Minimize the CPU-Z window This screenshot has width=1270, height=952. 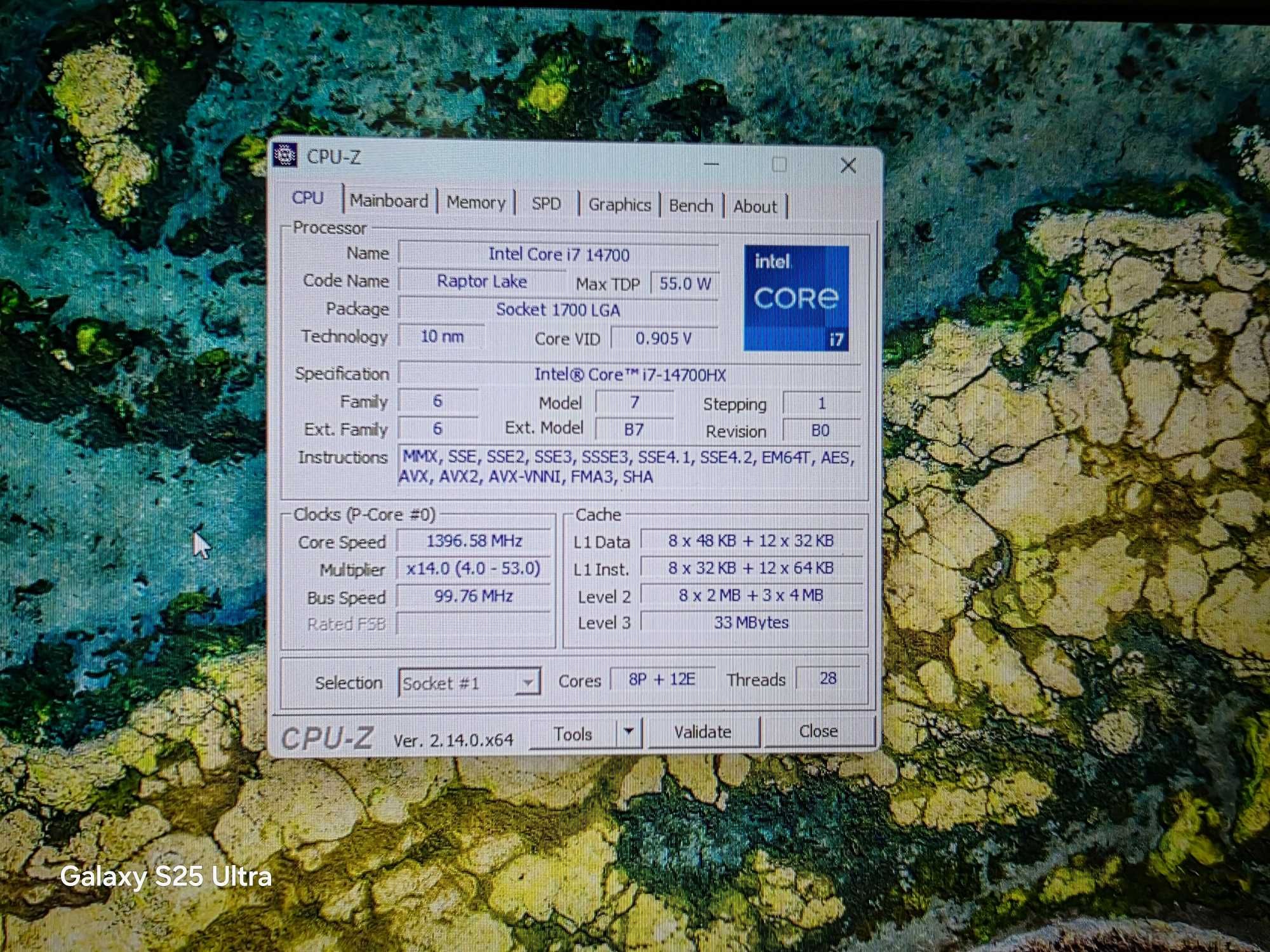pyautogui.click(x=712, y=164)
